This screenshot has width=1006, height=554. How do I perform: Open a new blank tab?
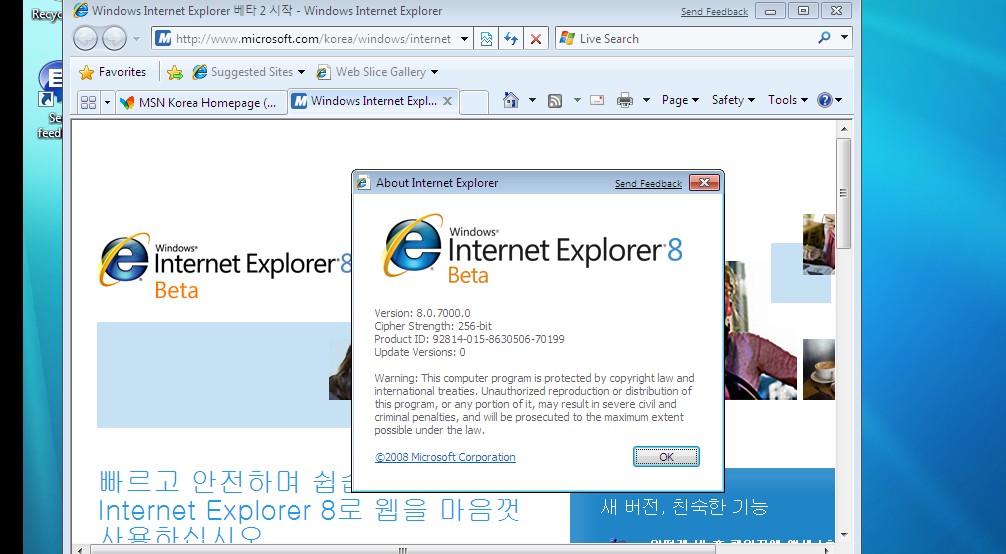(474, 102)
